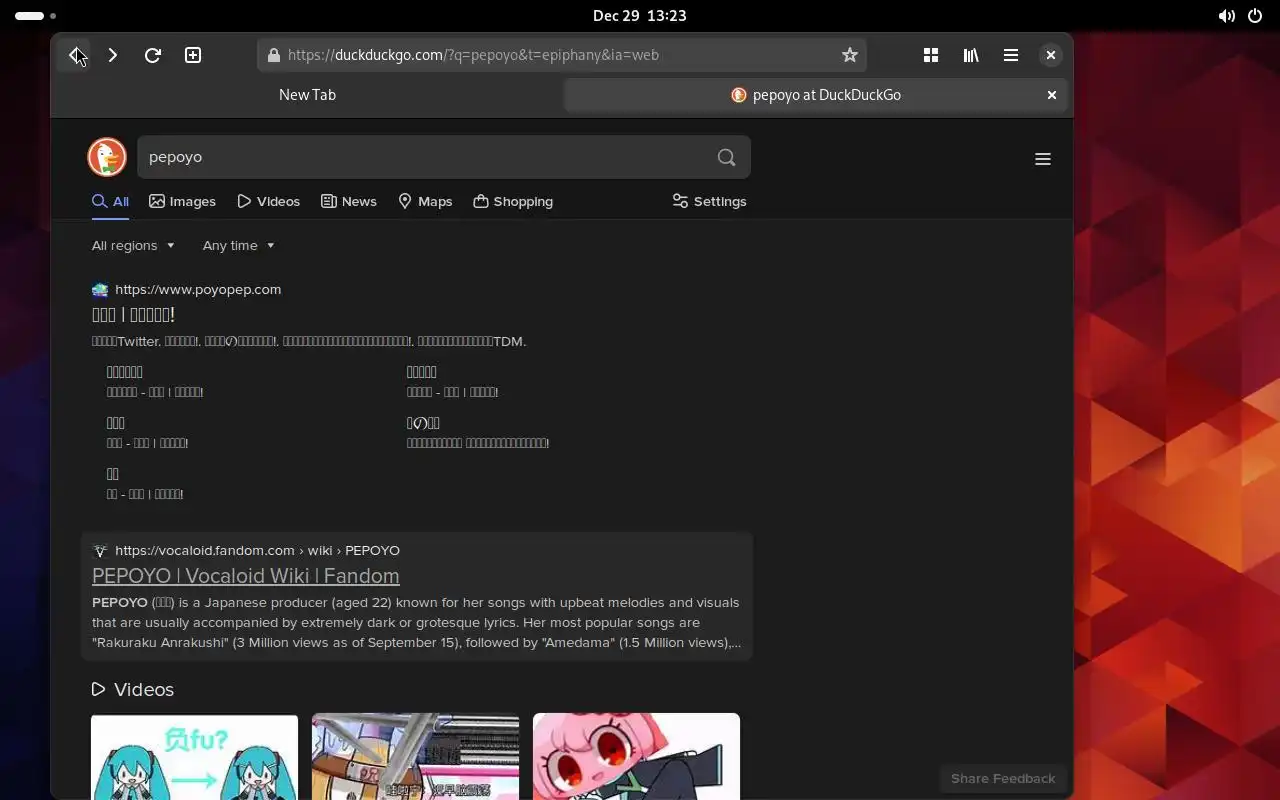The height and width of the screenshot is (800, 1280).
Task: Switch to the New Tab tab
Action: pos(307,95)
